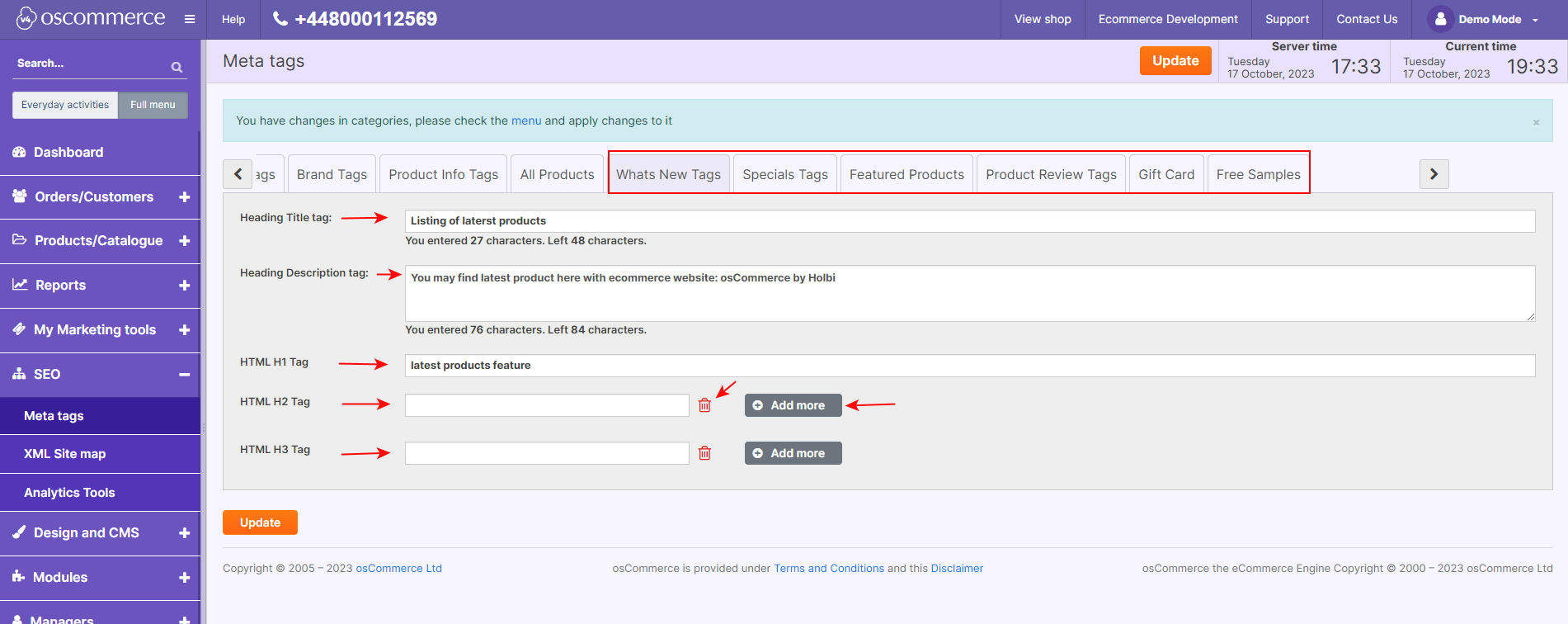Screen dimensions: 1568x624
Task: Expand the Modules plus sign
Action: click(x=184, y=577)
